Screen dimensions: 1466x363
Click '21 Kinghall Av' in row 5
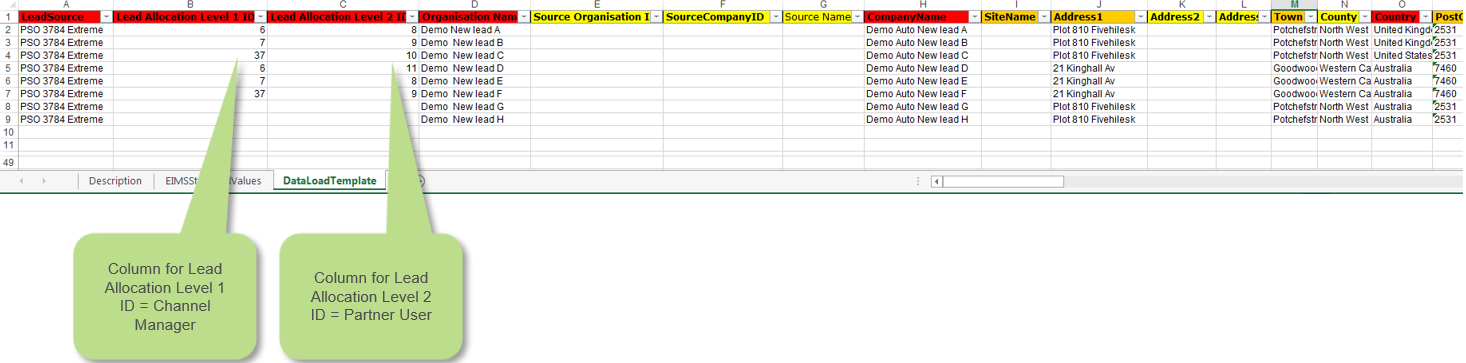click(1099, 68)
